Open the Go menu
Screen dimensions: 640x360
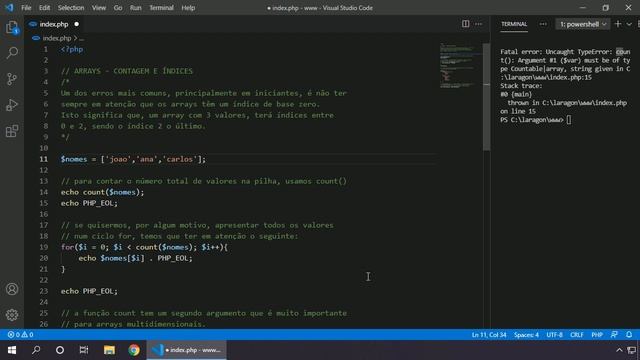pyautogui.click(x=118, y=8)
